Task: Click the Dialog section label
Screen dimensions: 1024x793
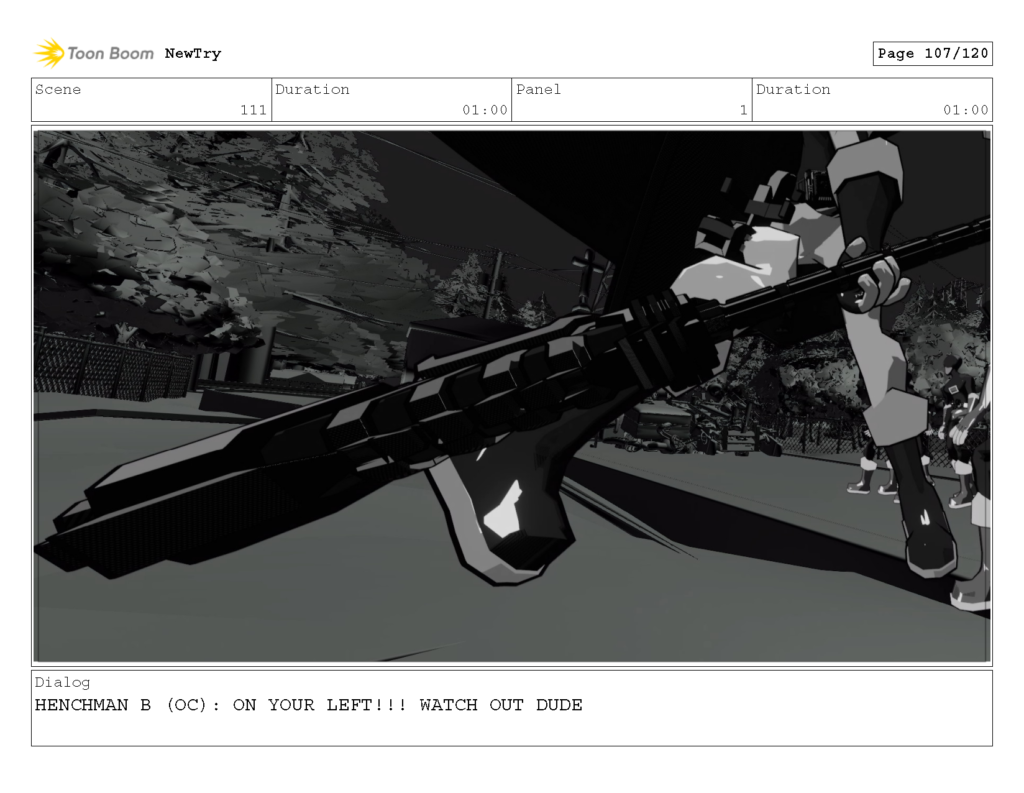Action: (x=62, y=682)
